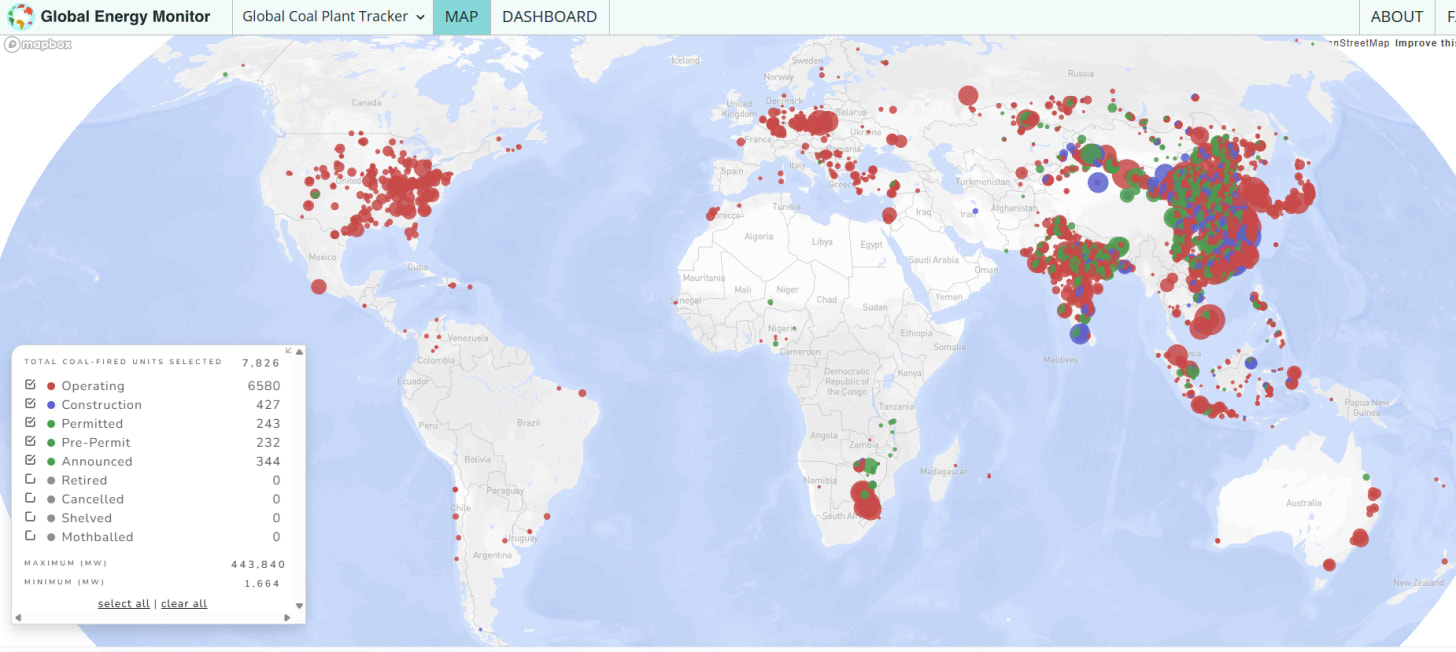1456x652 pixels.
Task: Open the ABOUT menu item
Action: (x=1396, y=17)
